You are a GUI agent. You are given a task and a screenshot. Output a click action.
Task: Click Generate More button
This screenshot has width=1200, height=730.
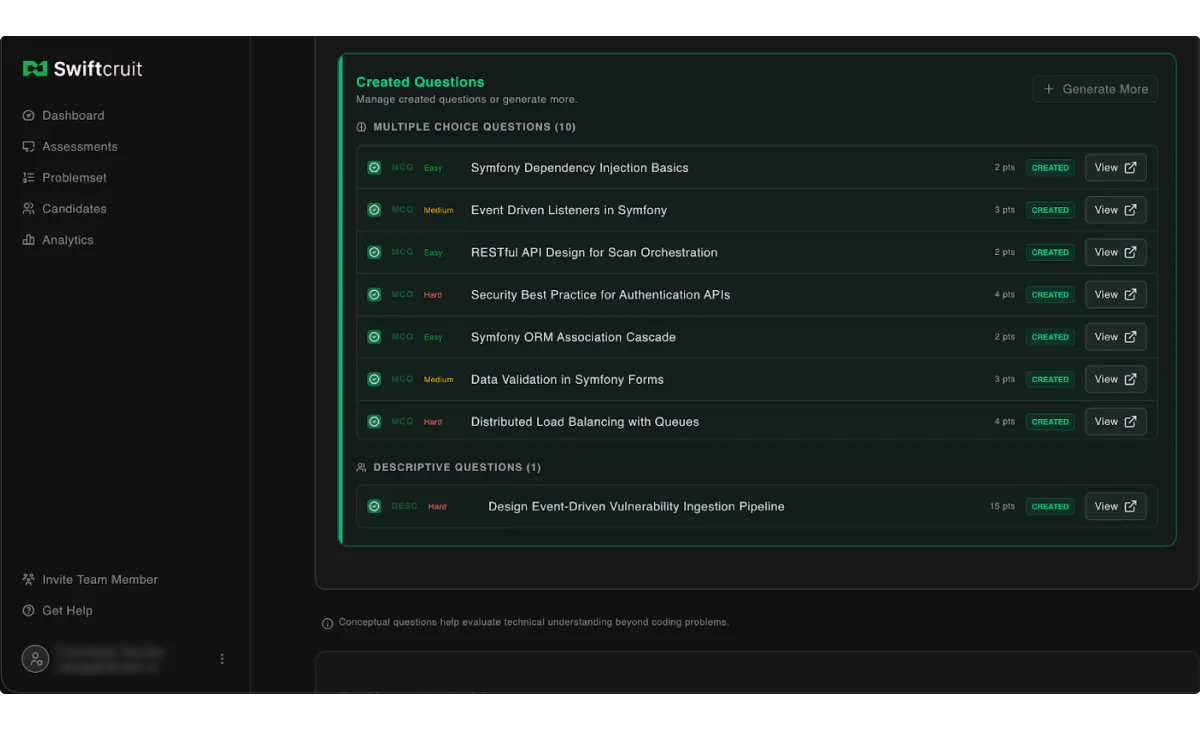pos(1095,89)
